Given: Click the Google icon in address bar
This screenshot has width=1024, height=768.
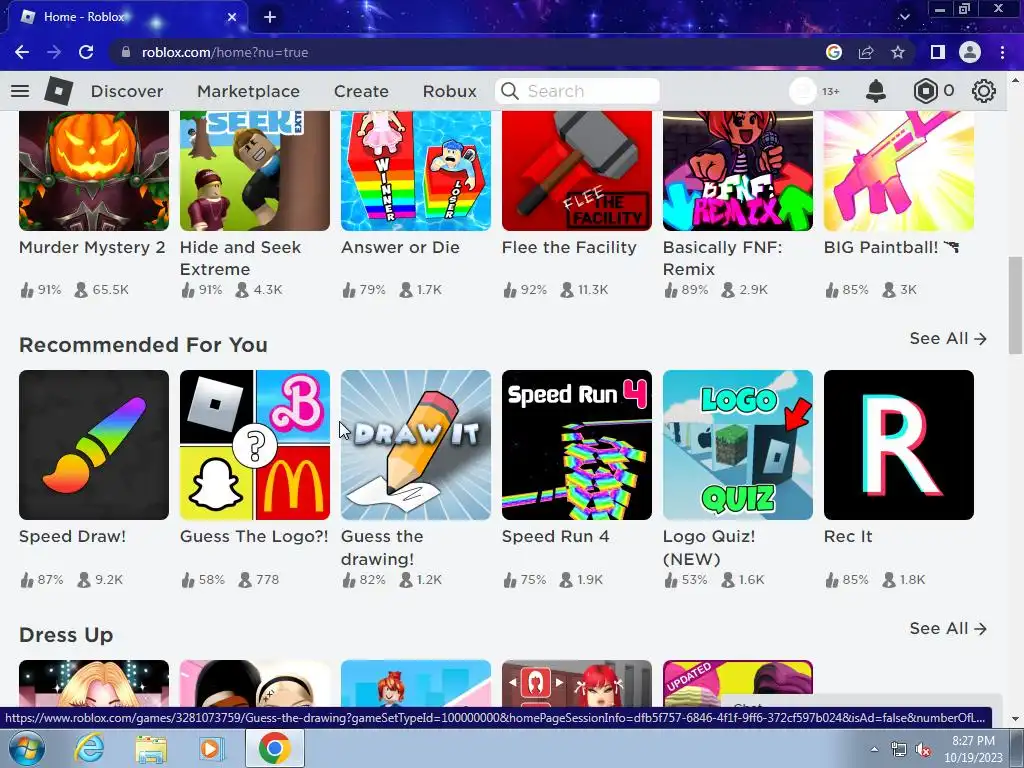Looking at the screenshot, I should click(x=834, y=52).
